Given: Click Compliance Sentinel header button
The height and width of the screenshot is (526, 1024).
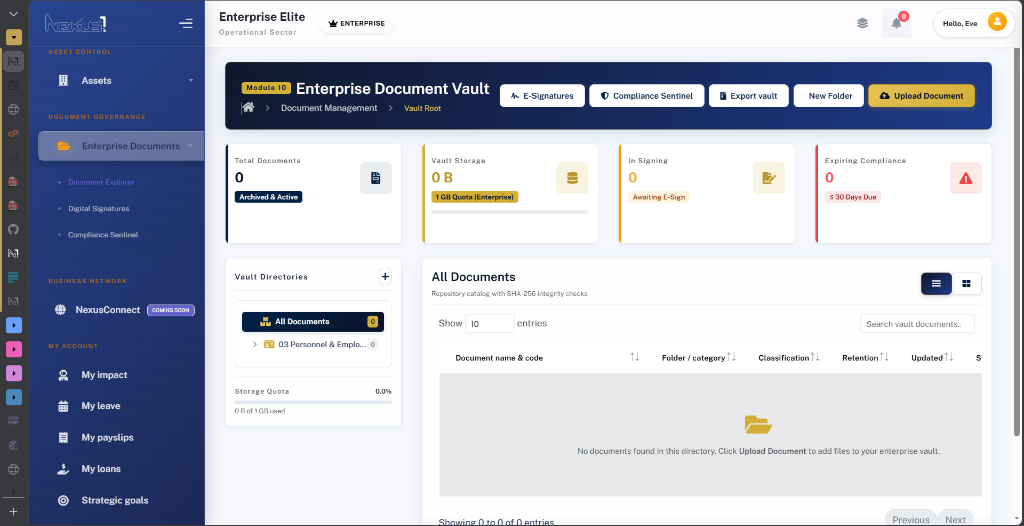Looking at the screenshot, I should pos(647,95).
